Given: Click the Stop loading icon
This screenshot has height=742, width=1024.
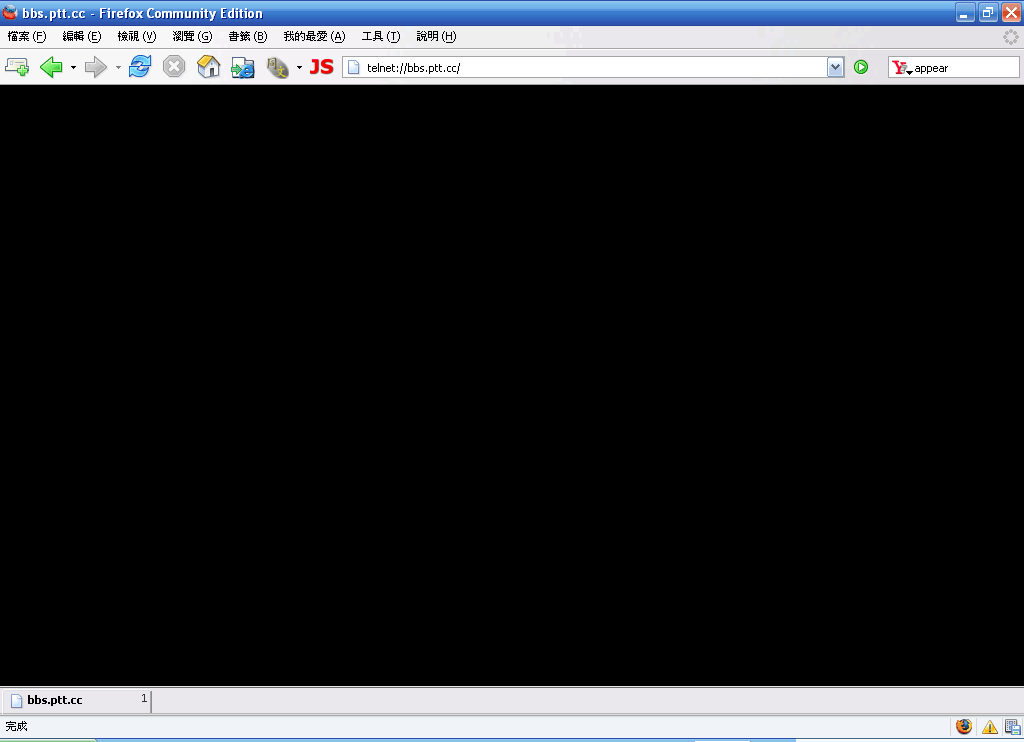Looking at the screenshot, I should 174,67.
